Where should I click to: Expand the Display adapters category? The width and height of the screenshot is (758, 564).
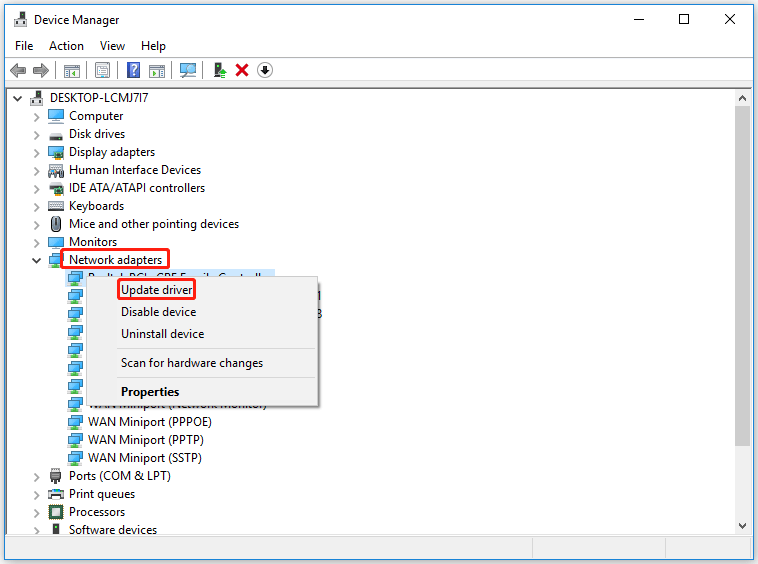pos(36,153)
